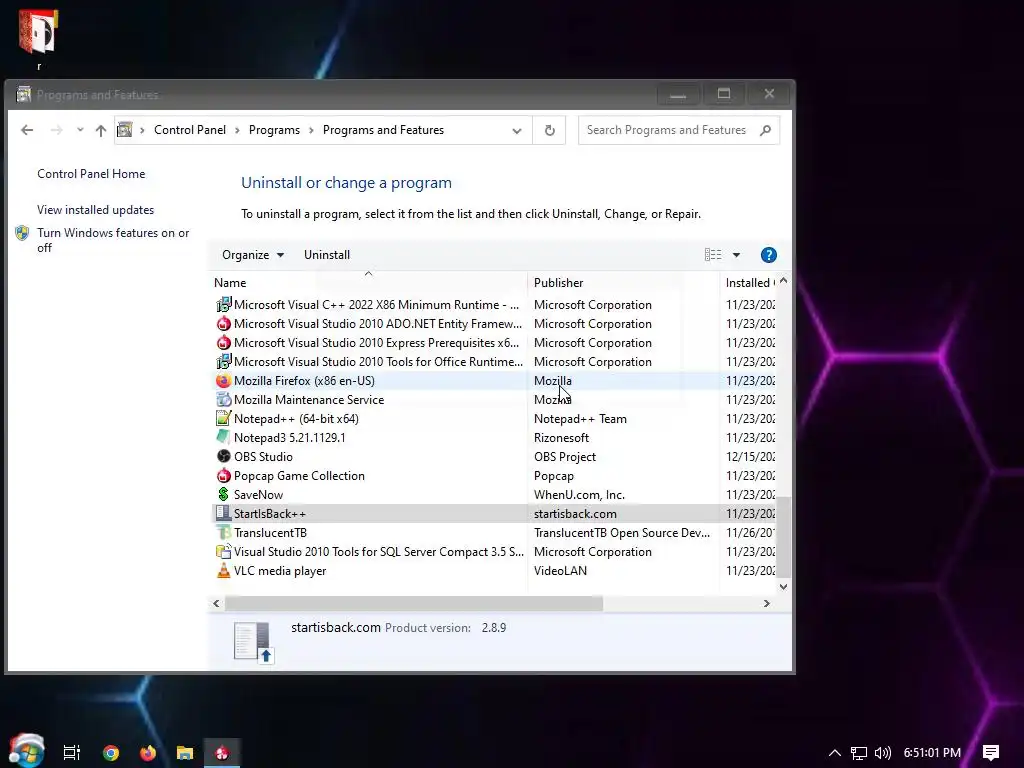Click the Uninstall toolbar button
The width and height of the screenshot is (1024, 768).
[x=327, y=255]
